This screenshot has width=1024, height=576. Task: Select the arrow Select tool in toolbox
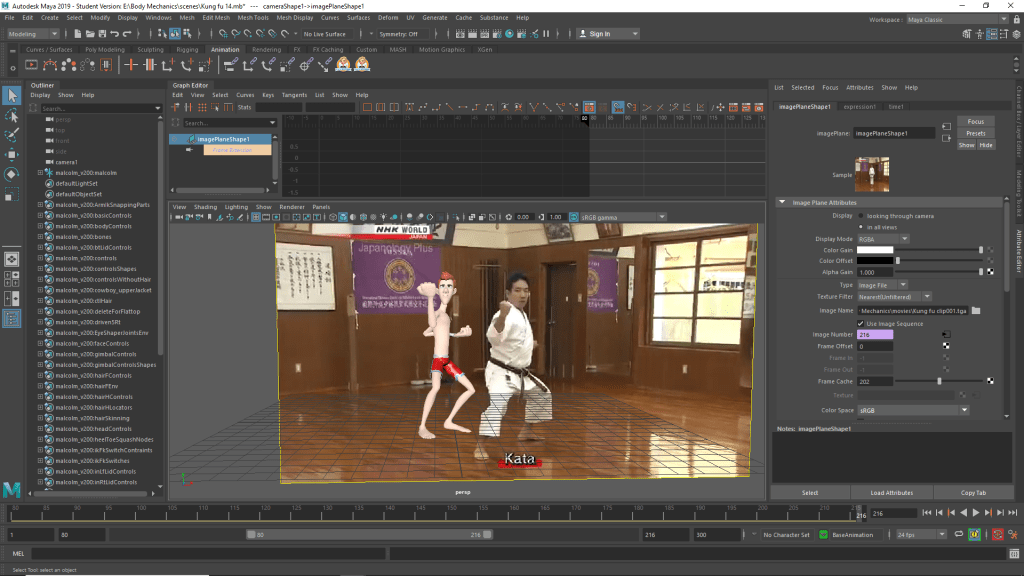tap(12, 96)
